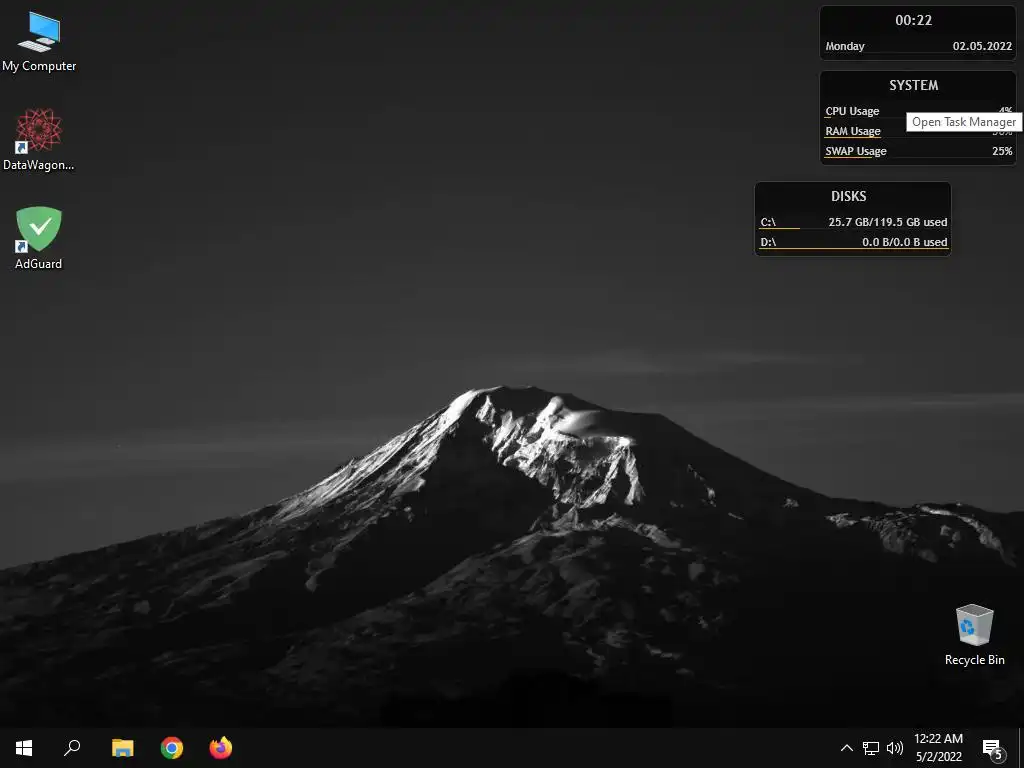The image size is (1024, 768).
Task: Click the RAM Usage label in the System widget
Action: [853, 131]
